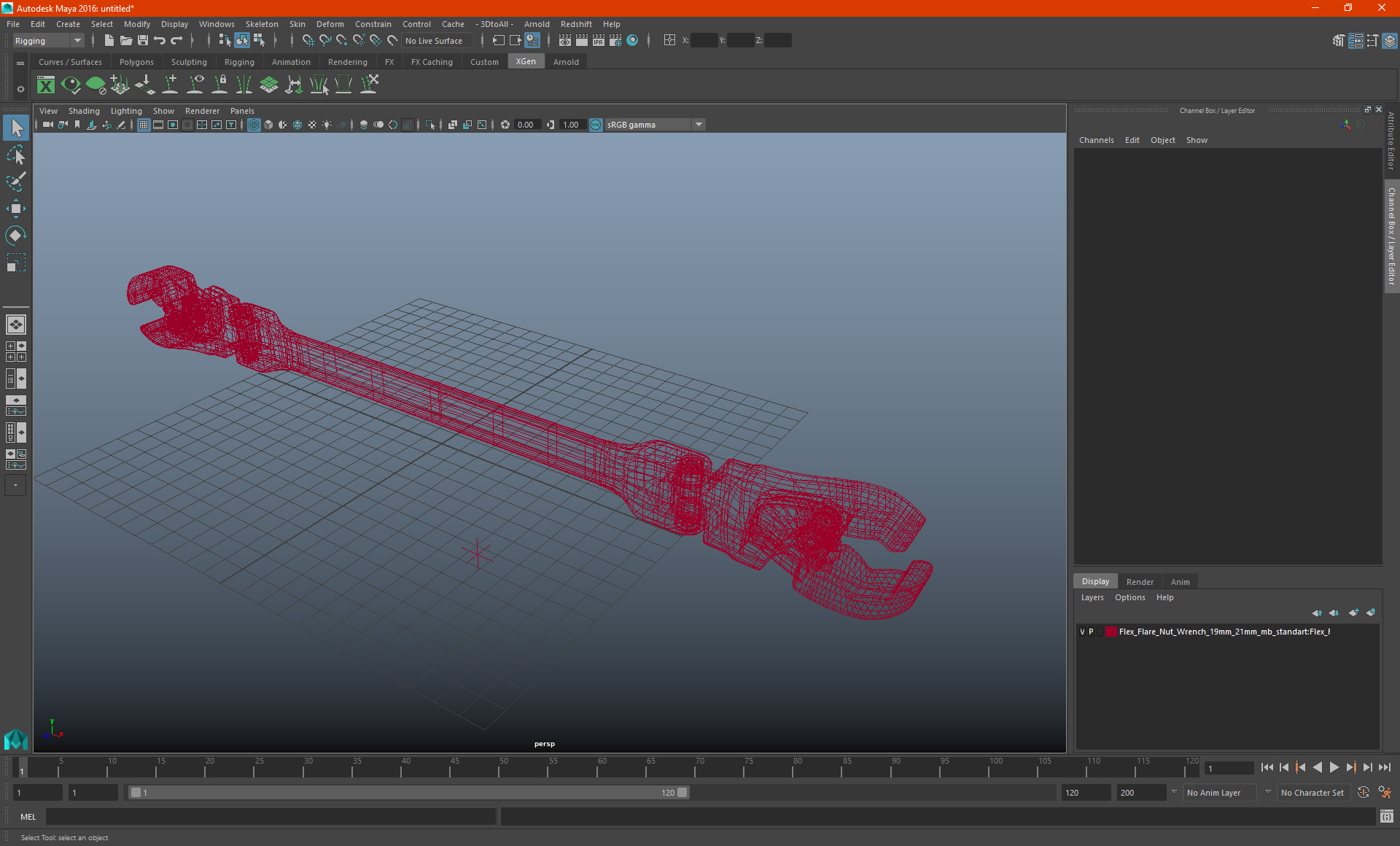1400x846 pixels.
Task: Toggle layer playback P box
Action: [1091, 632]
